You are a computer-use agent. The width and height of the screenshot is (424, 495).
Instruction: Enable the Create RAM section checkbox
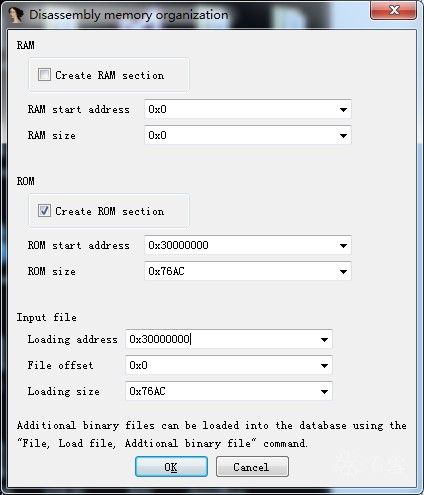click(44, 75)
